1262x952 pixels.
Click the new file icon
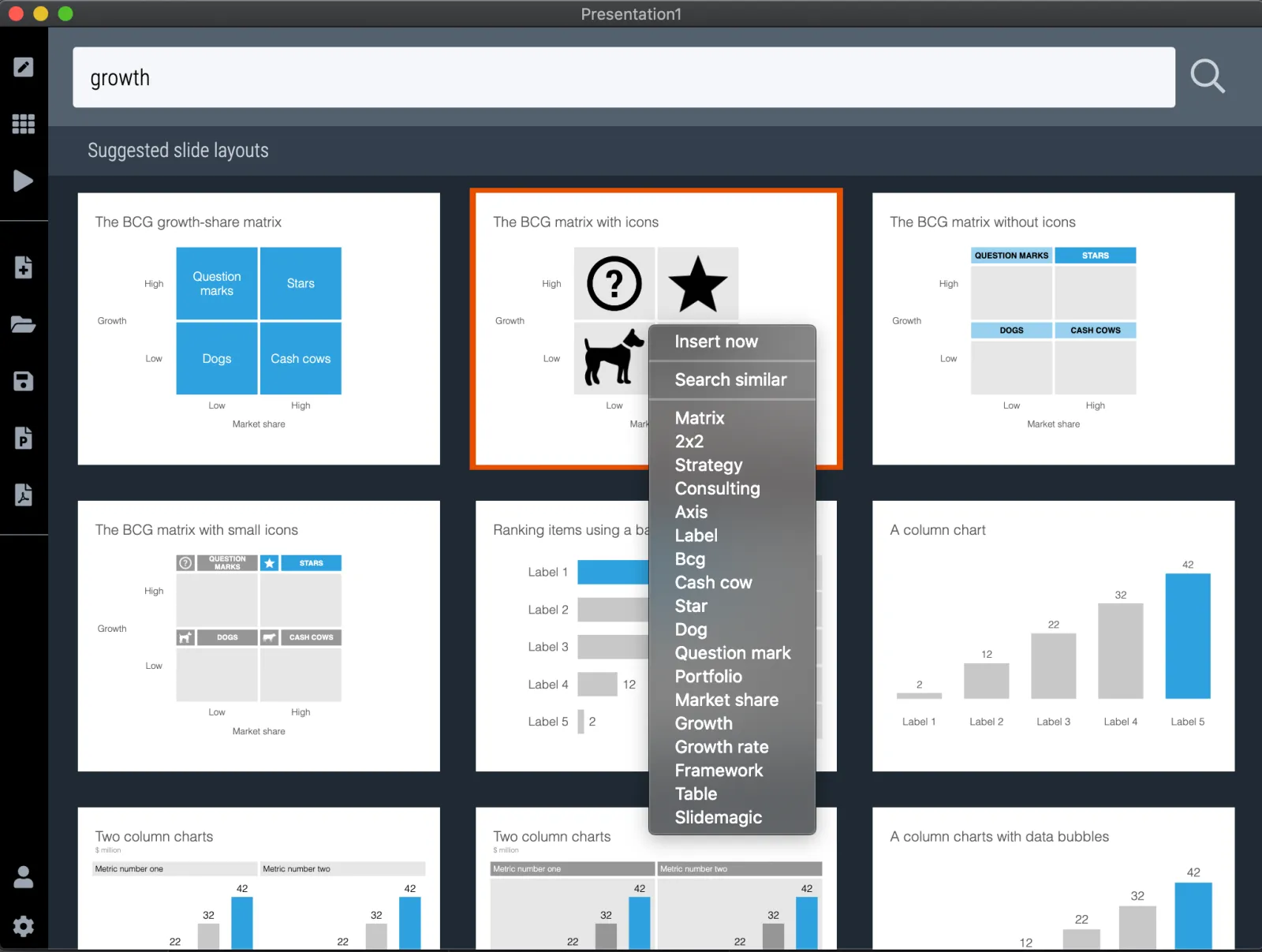[x=24, y=267]
